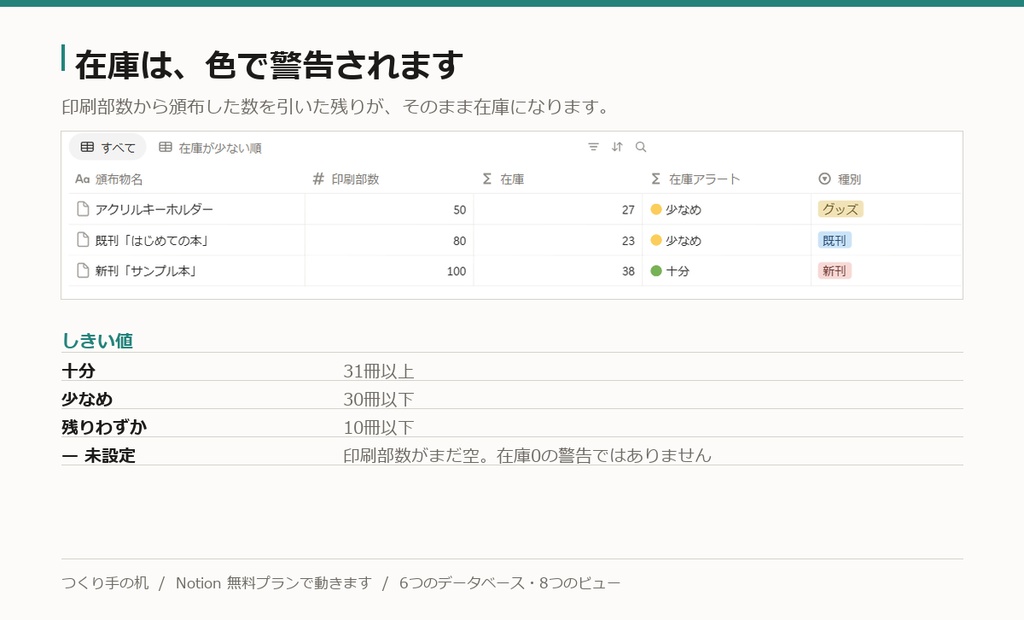
Task: Select print count cell showing 50
Action: (389, 210)
